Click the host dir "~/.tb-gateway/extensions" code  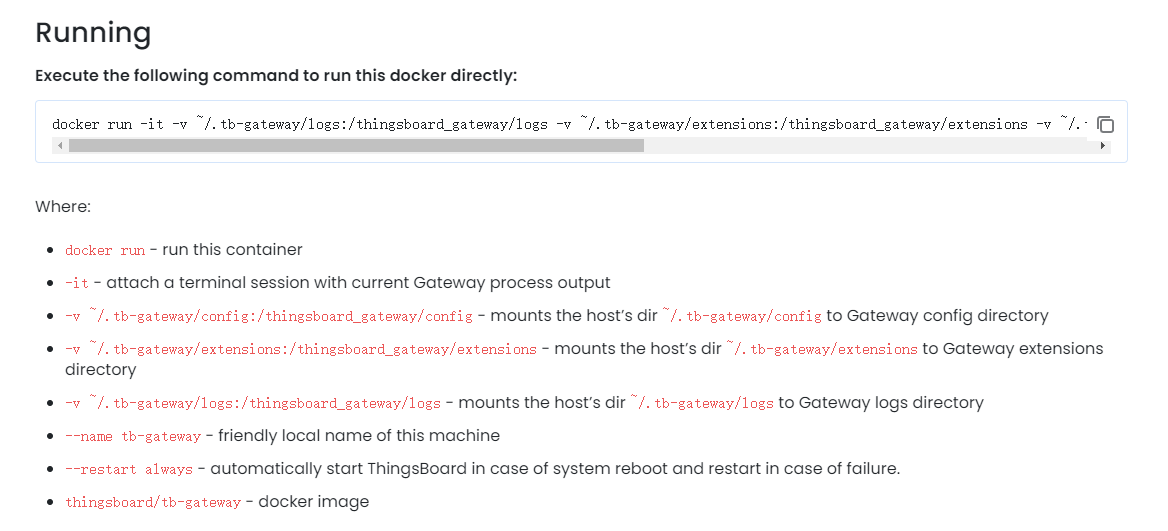821,349
